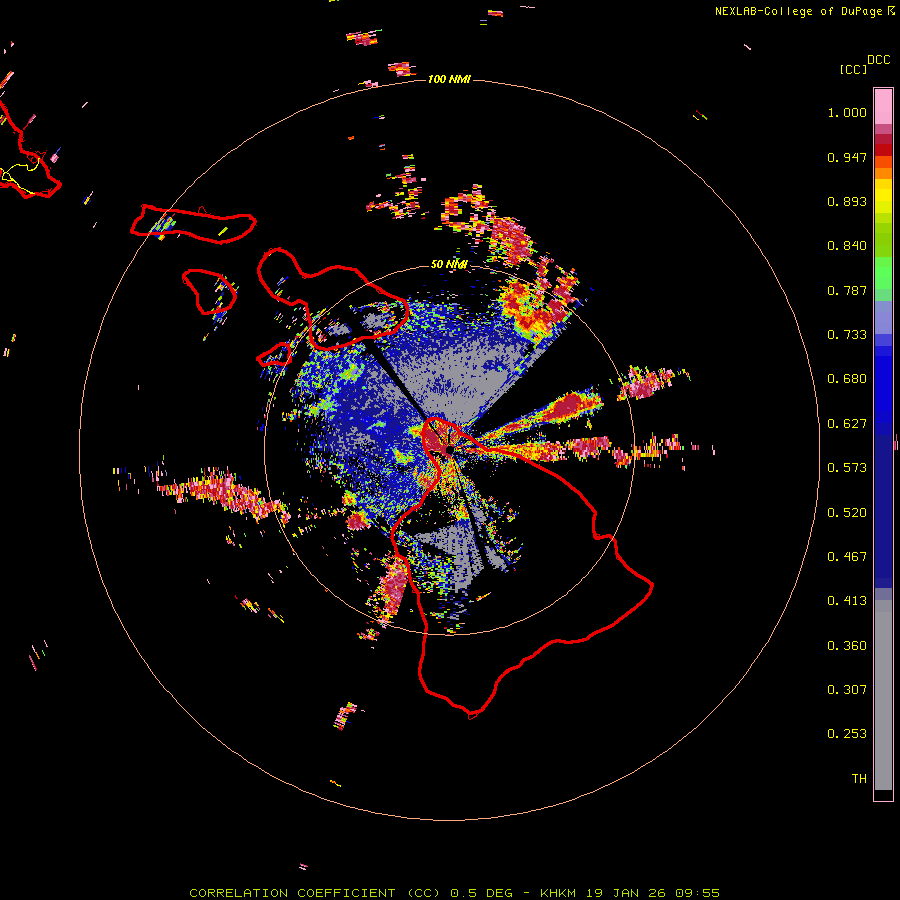Click the 0.947 color scale value

point(847,157)
